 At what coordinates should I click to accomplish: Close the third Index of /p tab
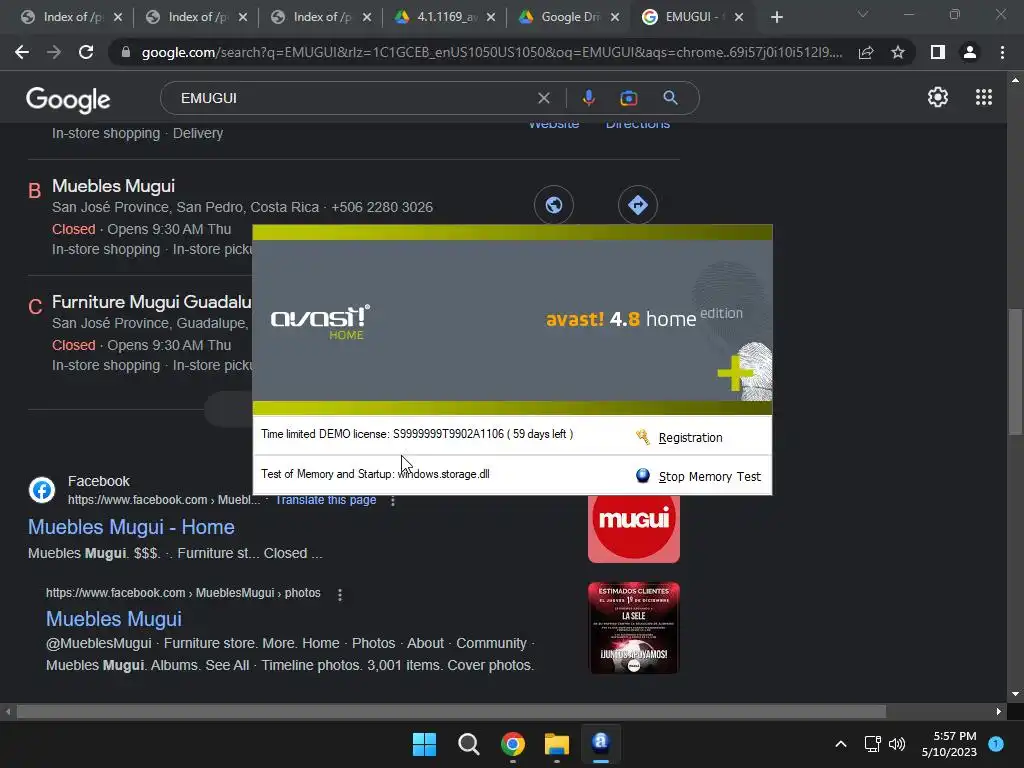(x=367, y=18)
